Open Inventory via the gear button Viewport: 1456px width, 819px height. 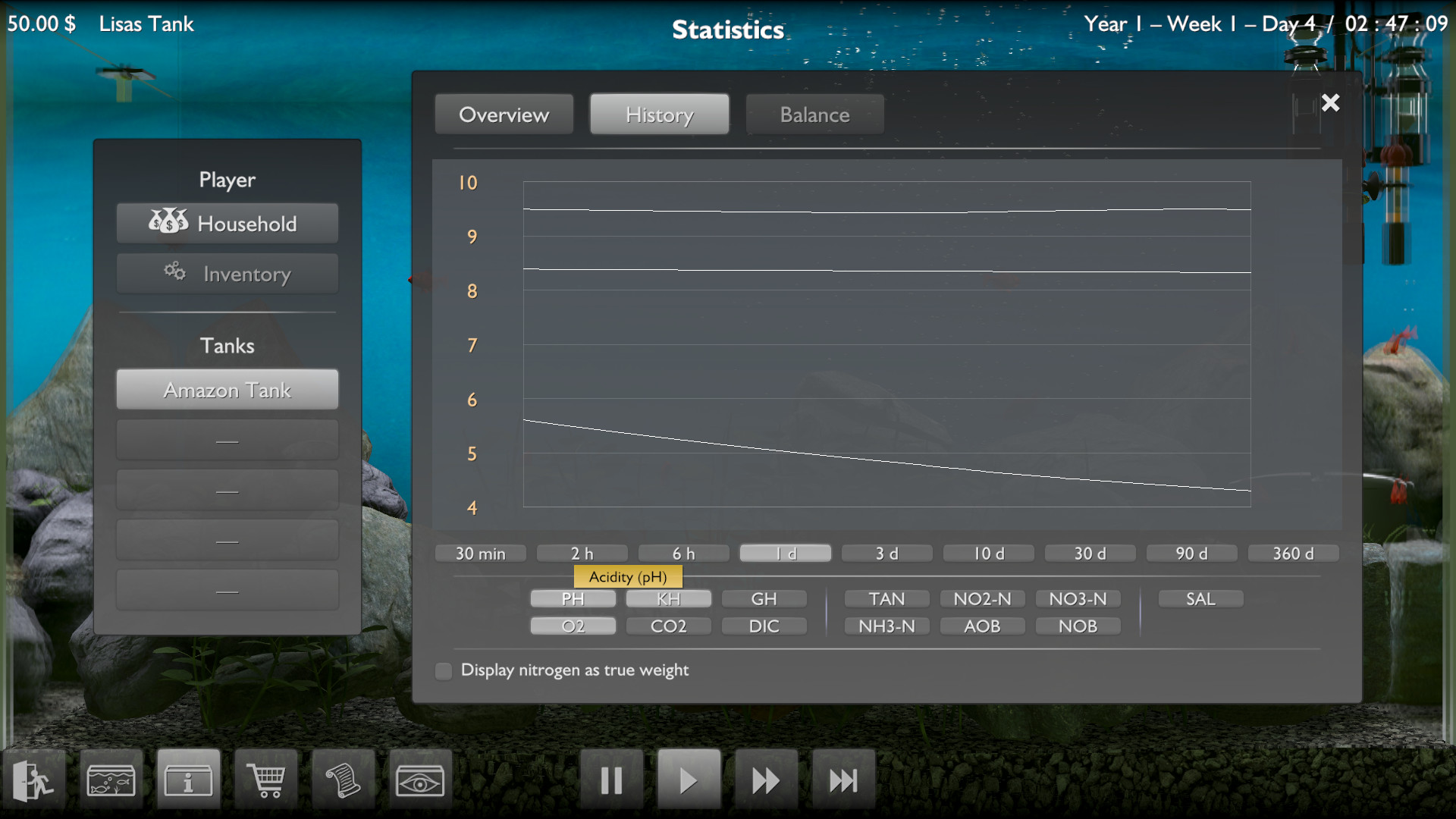[x=227, y=274]
